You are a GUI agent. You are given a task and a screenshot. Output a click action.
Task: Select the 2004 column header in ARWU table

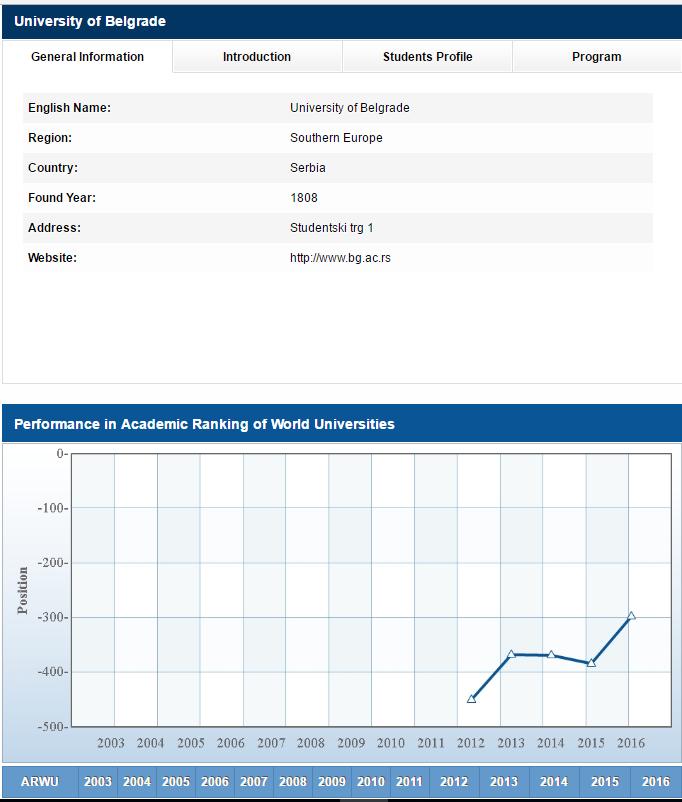[137, 782]
